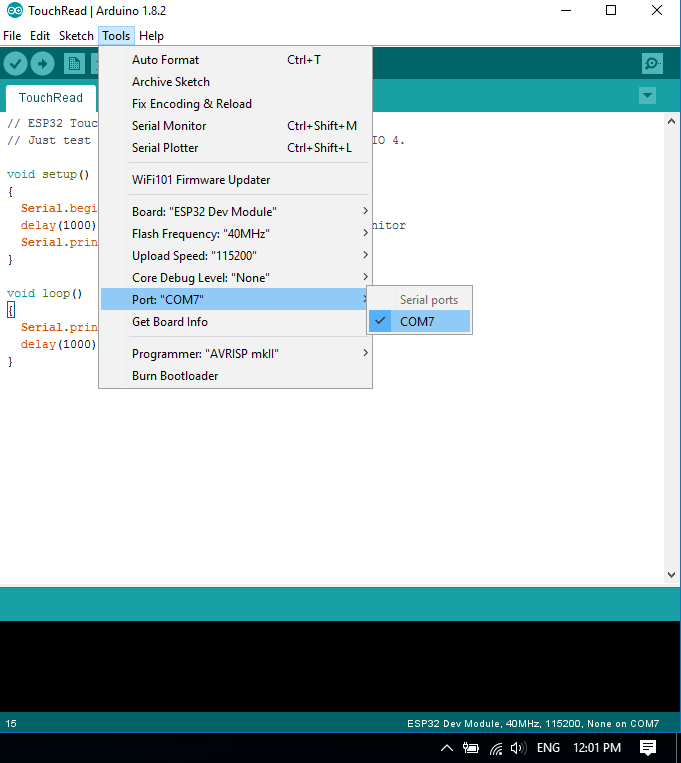Select the checked COM7 serial port

tap(418, 322)
